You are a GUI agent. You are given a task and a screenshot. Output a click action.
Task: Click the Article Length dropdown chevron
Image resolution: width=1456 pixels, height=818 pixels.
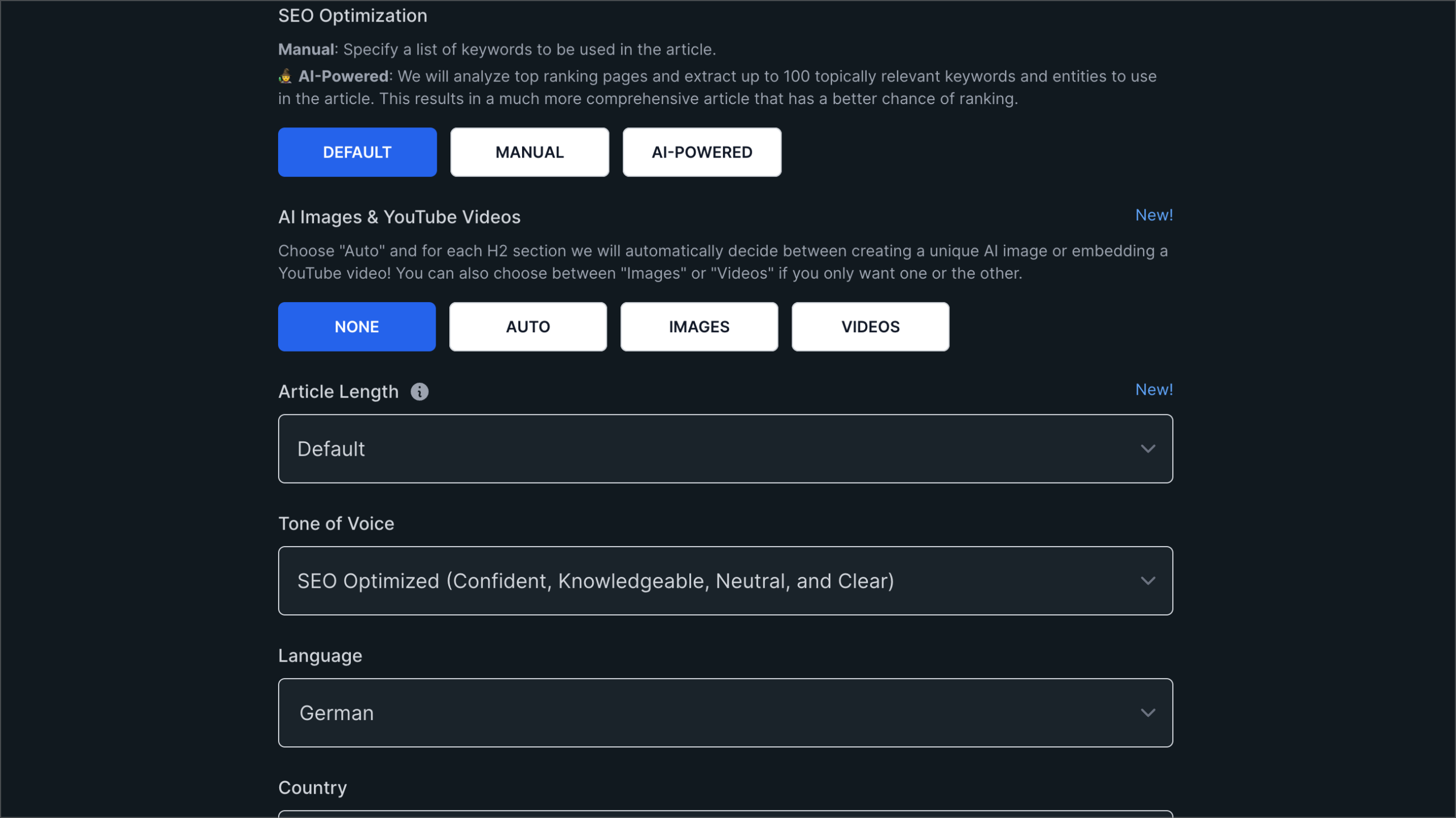point(1148,449)
